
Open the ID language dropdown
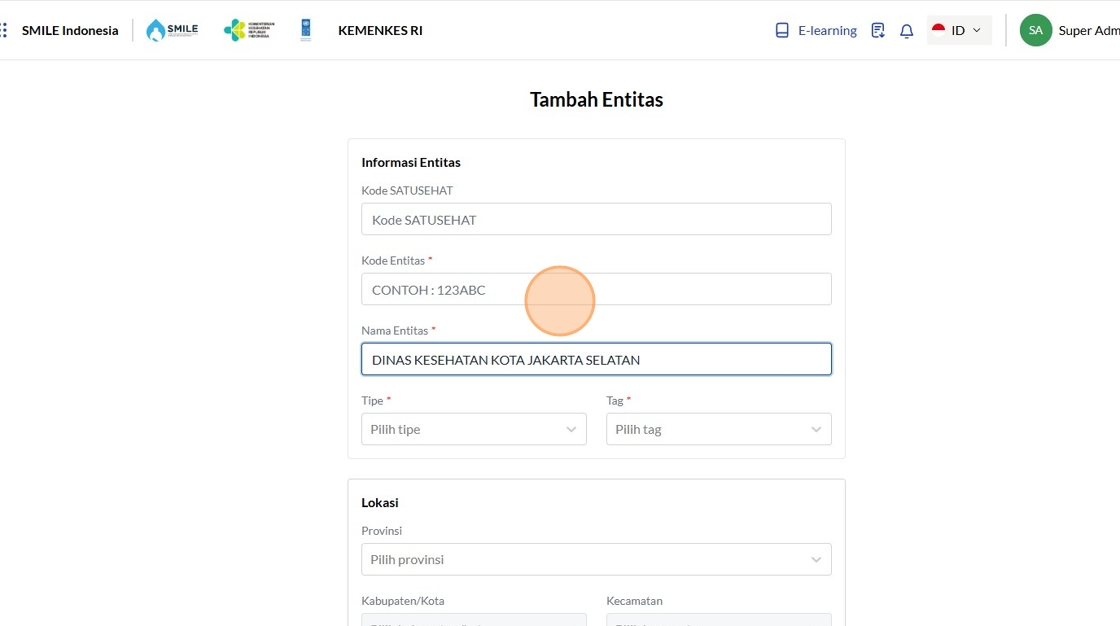click(960, 30)
